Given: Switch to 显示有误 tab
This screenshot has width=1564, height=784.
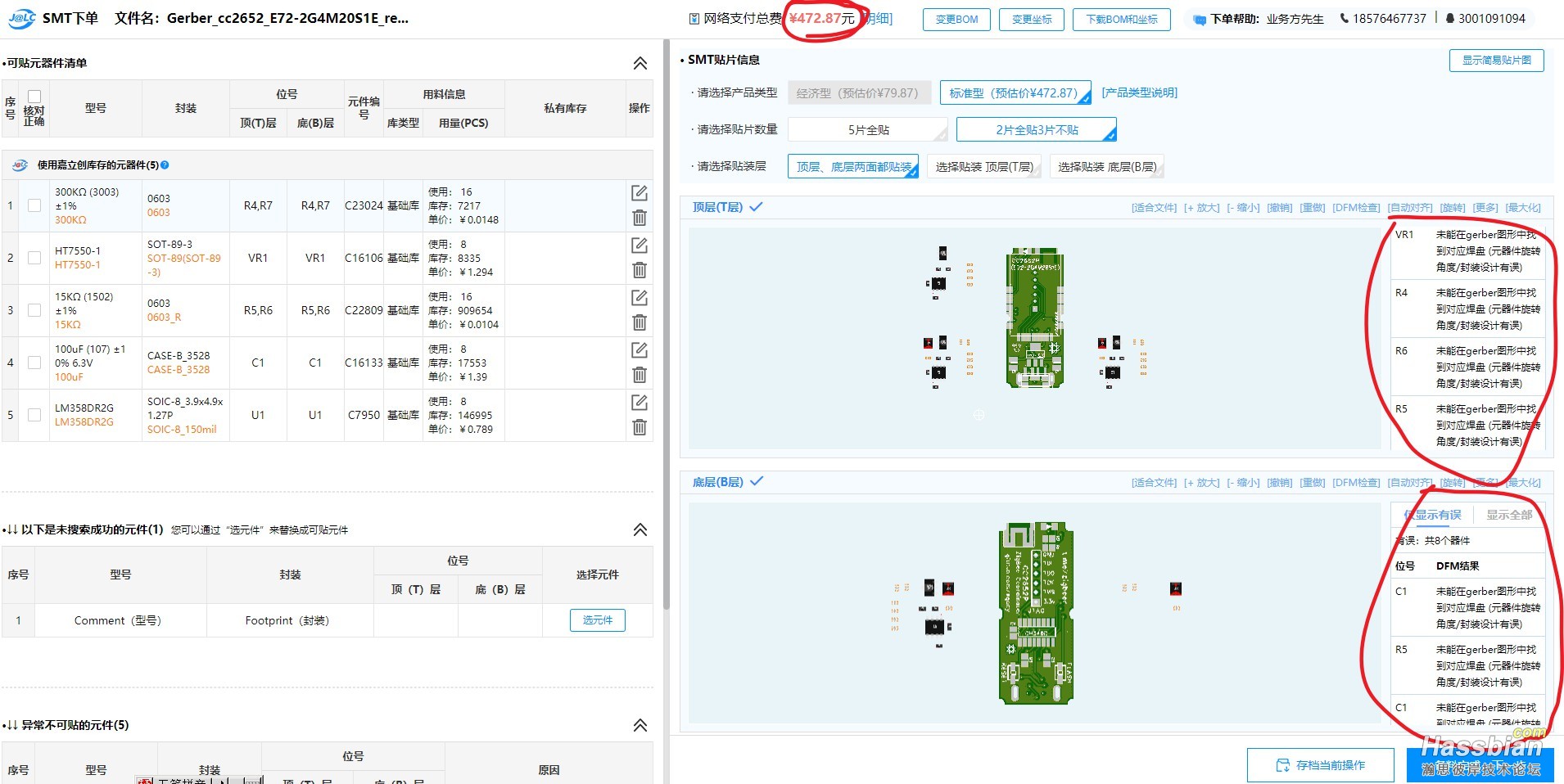Looking at the screenshot, I should coord(1433,515).
